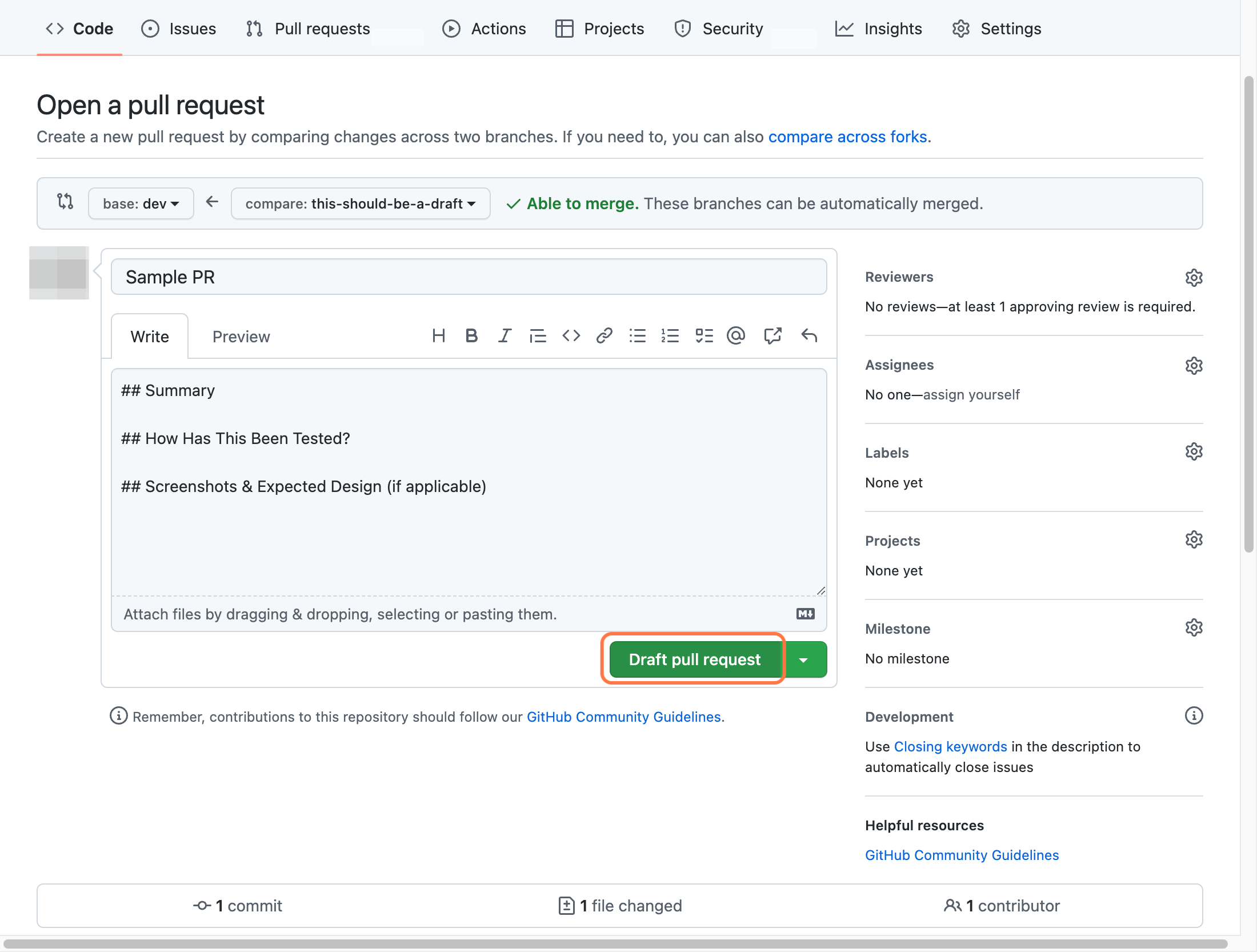Viewport: 1257px width, 952px height.
Task: Open the Security tab
Action: pyautogui.click(x=719, y=29)
